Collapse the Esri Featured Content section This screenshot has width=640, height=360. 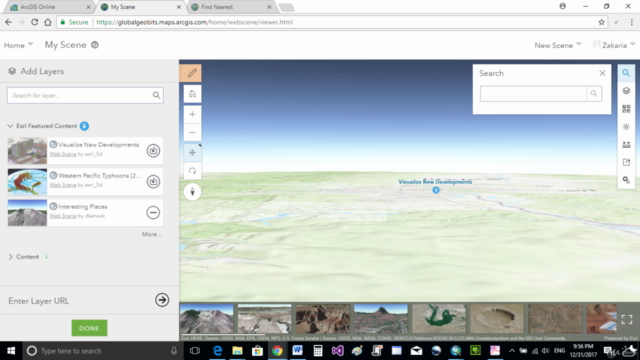(10, 126)
